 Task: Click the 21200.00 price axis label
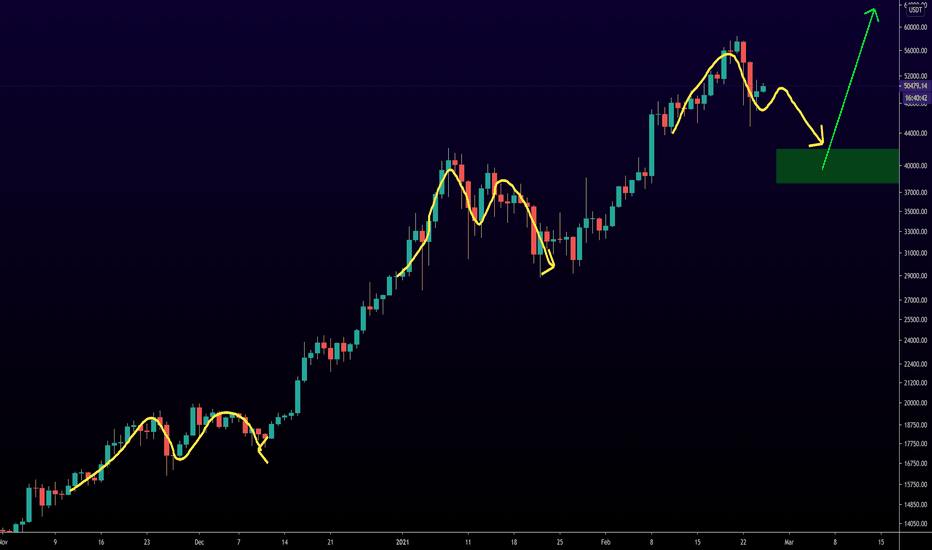click(916, 383)
